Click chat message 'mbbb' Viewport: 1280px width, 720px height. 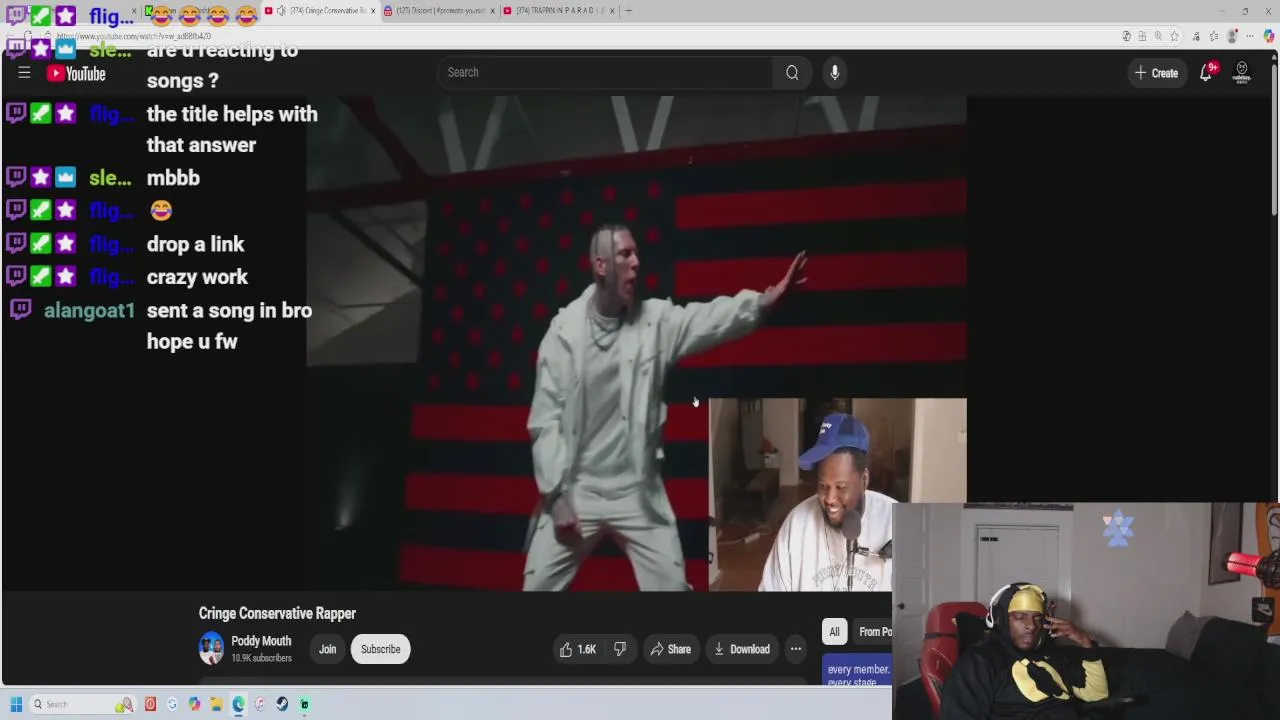(173, 178)
